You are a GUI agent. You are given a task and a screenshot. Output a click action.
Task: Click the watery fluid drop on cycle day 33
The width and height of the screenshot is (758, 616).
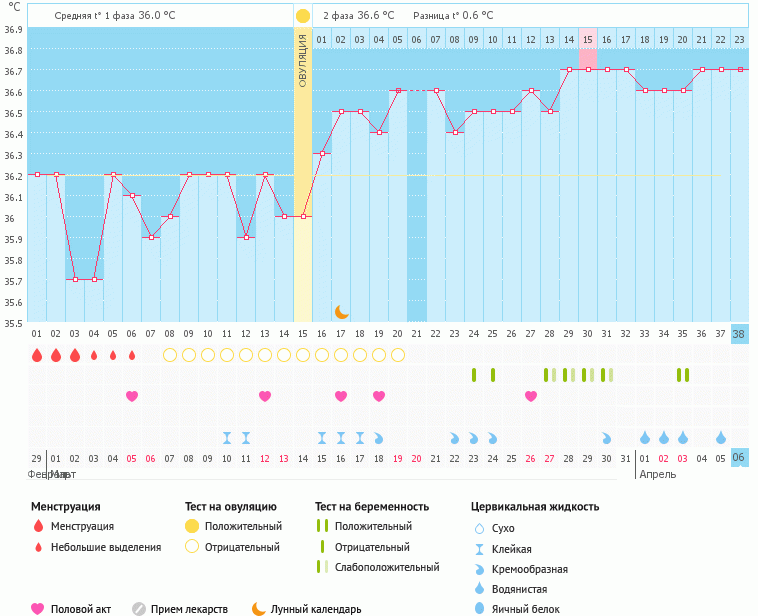point(645,438)
